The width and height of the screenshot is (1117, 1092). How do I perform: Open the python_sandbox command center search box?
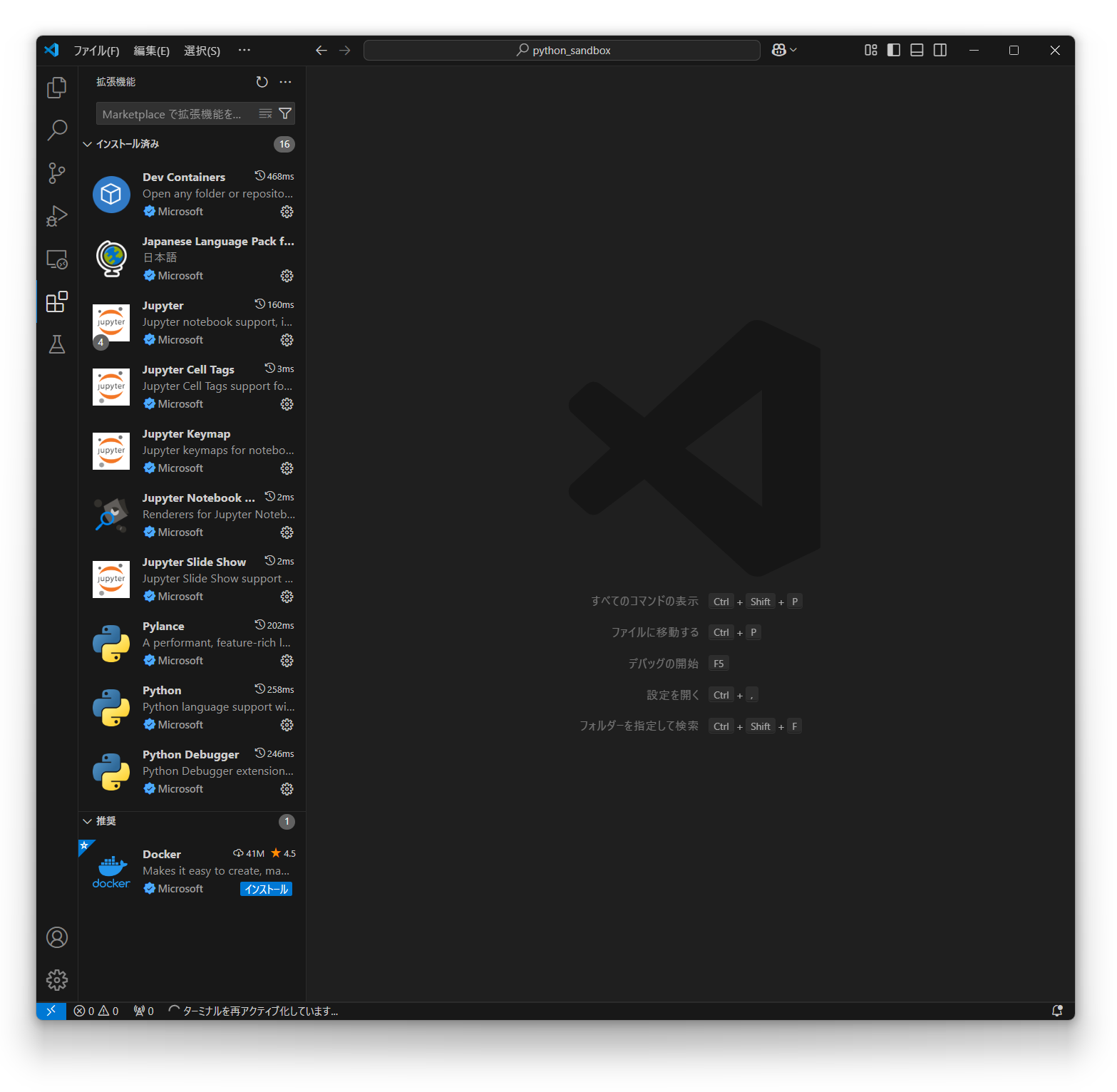click(x=562, y=50)
